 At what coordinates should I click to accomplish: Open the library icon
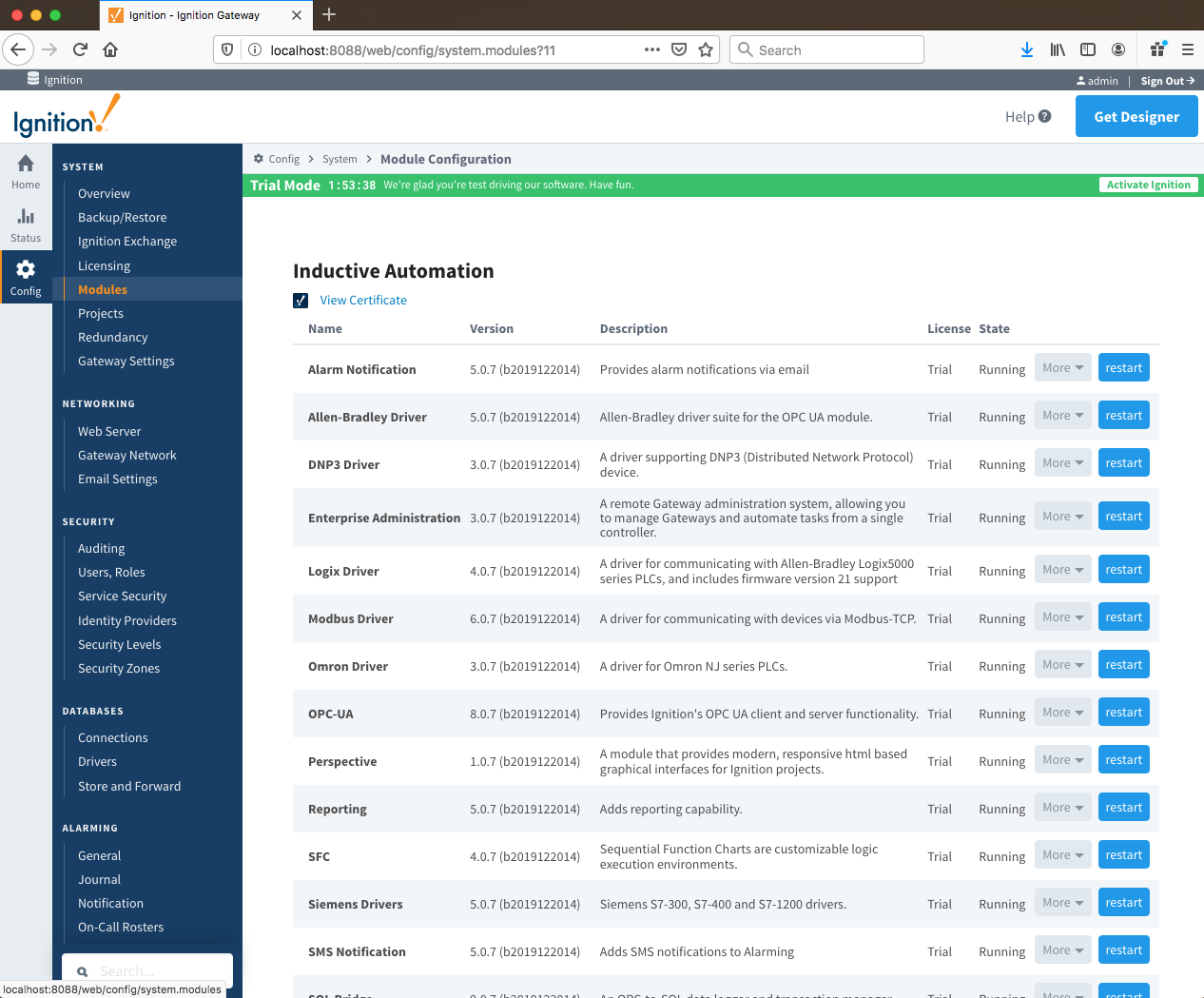[x=1058, y=49]
